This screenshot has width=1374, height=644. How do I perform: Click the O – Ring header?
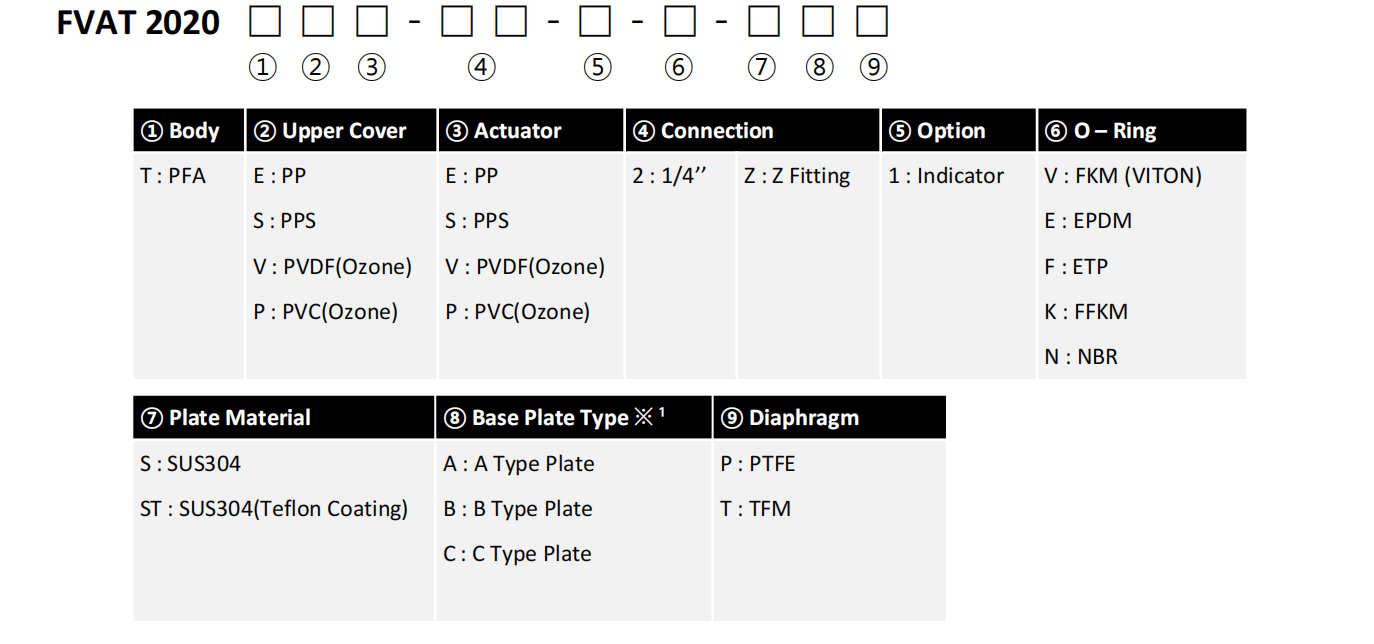(x=1142, y=130)
